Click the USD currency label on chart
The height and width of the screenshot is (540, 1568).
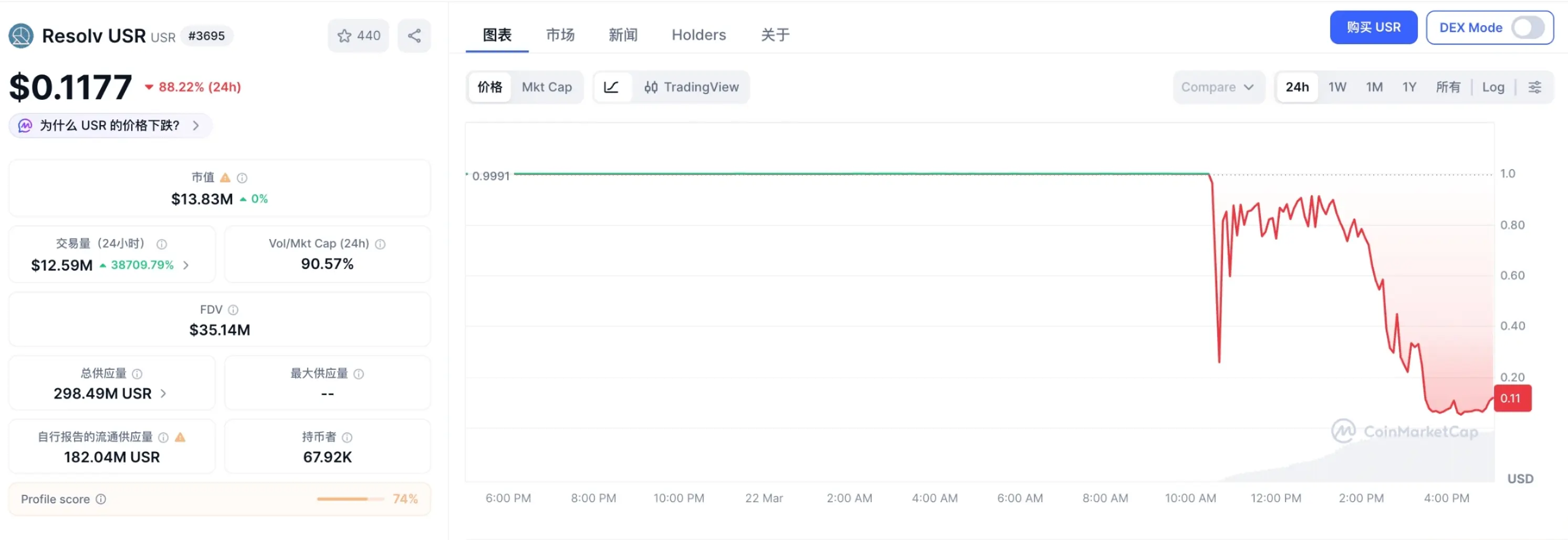(x=1520, y=479)
